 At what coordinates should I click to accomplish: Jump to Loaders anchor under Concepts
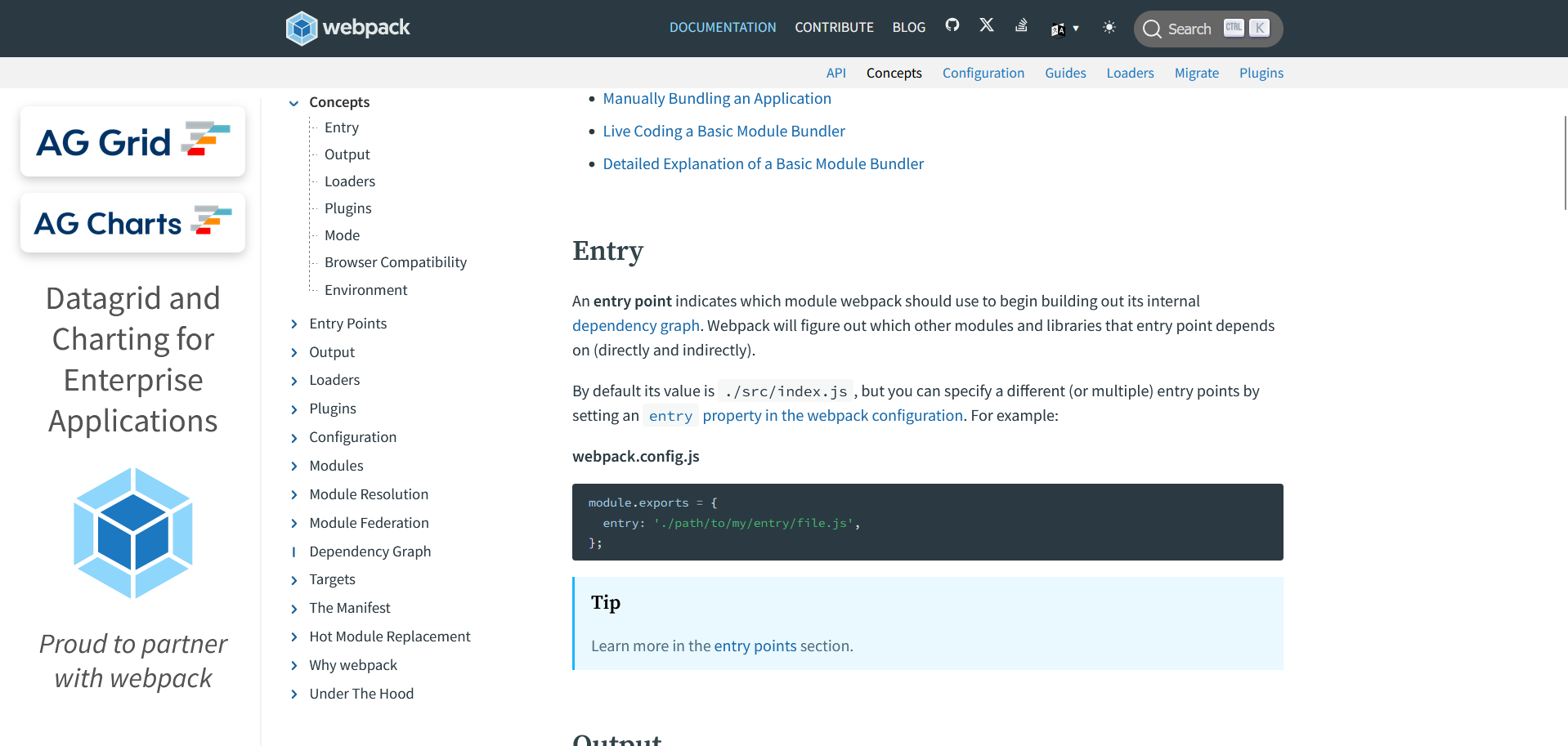(350, 181)
